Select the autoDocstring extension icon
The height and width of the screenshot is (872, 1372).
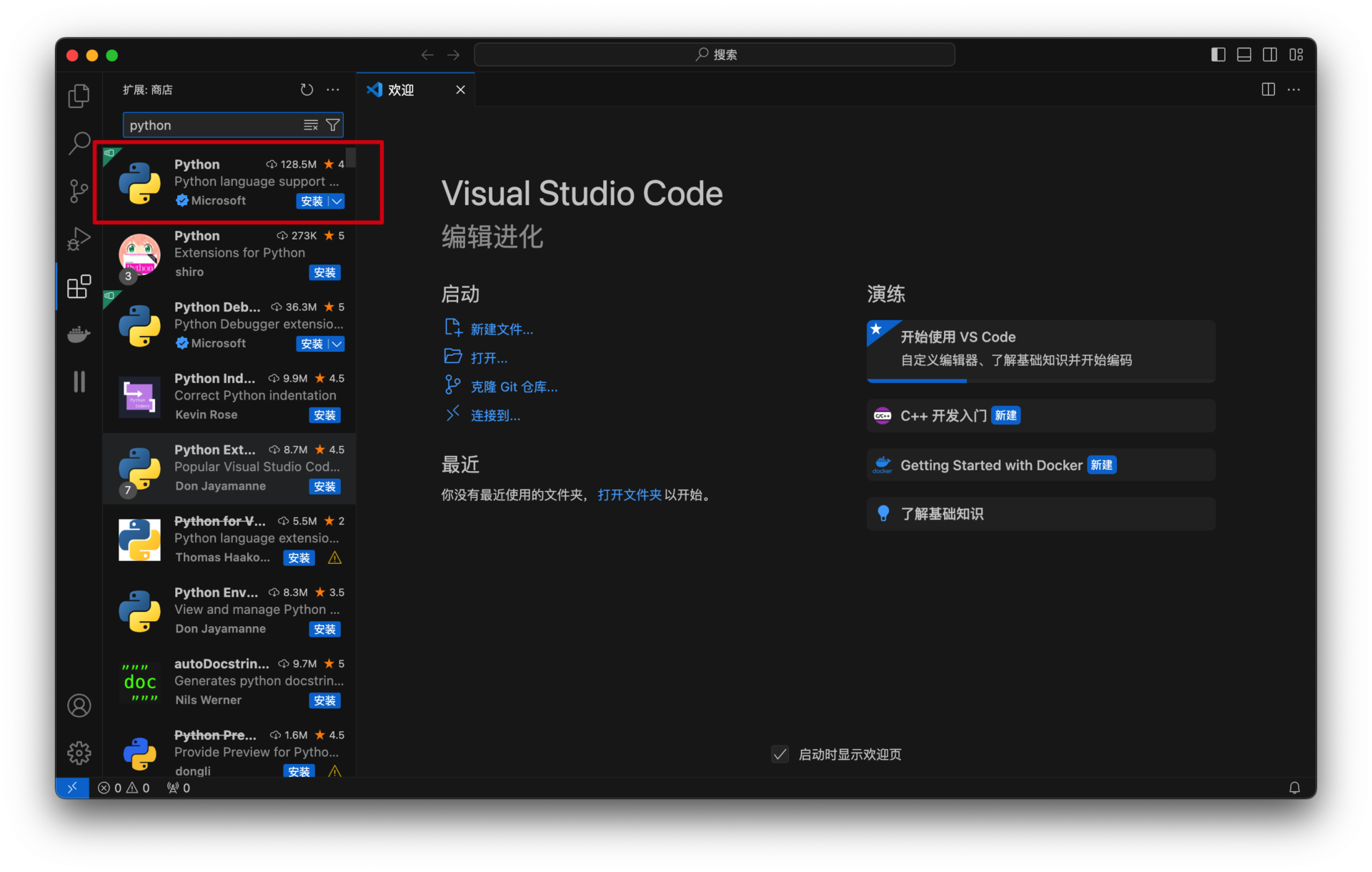pos(139,682)
